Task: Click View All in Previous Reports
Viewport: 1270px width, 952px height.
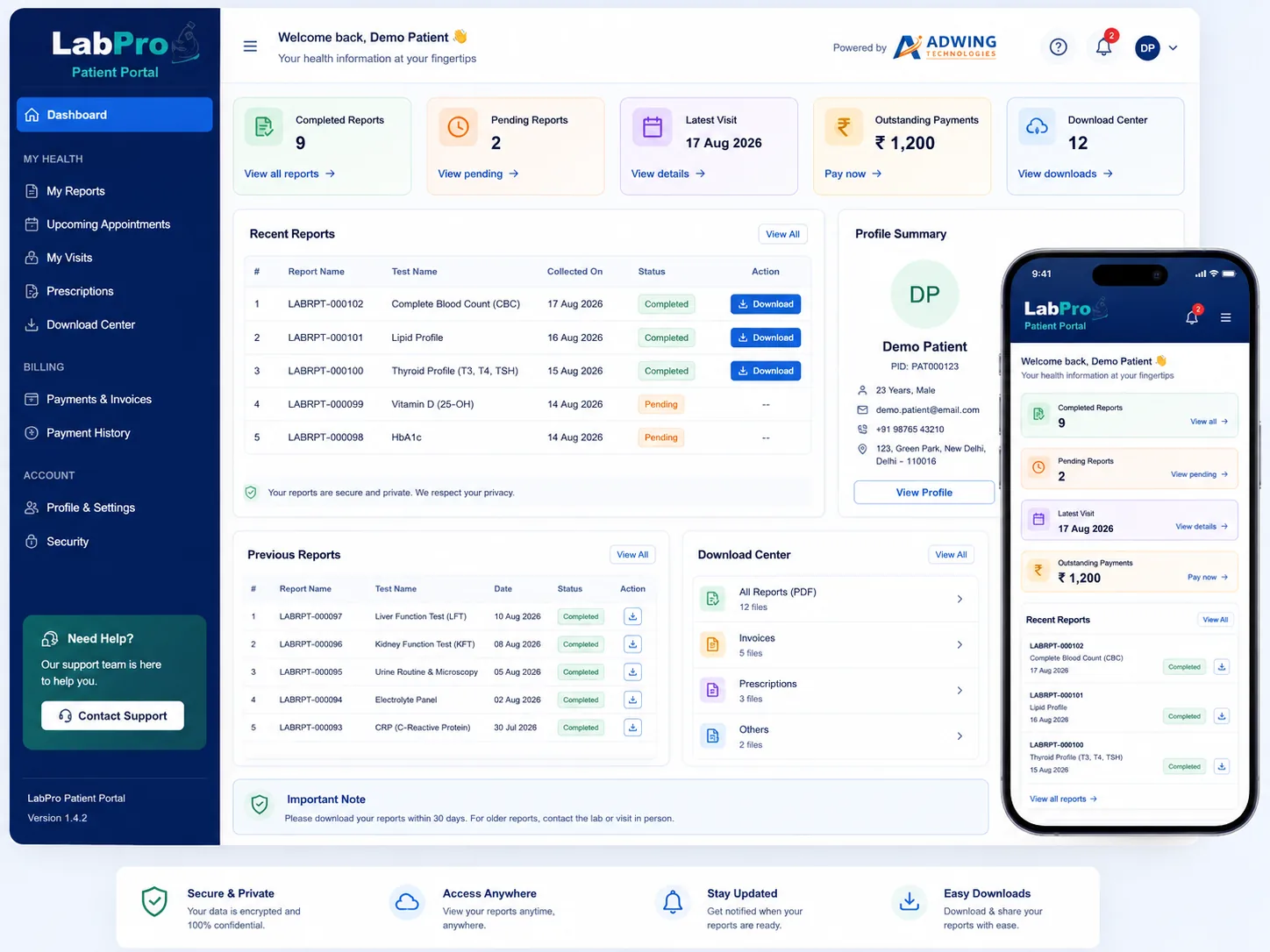Action: (x=632, y=555)
